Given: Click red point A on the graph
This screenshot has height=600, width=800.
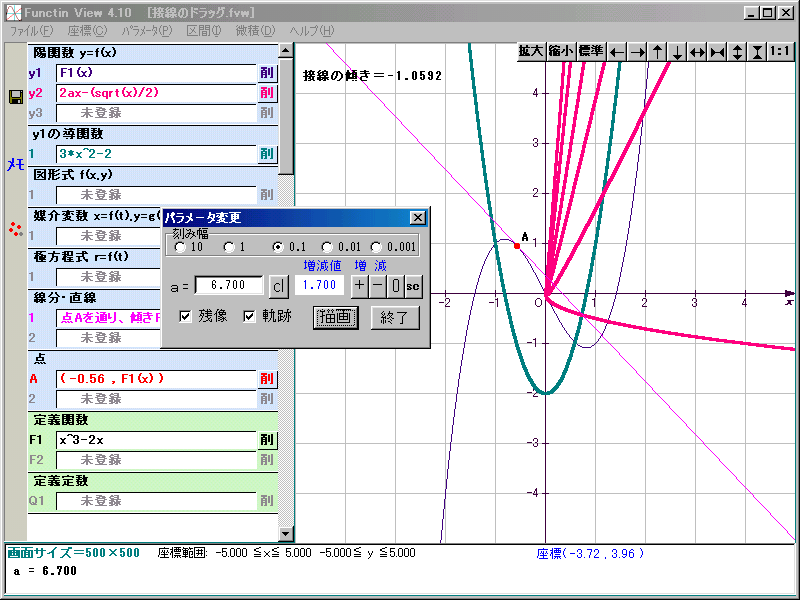Looking at the screenshot, I should 517,246.
